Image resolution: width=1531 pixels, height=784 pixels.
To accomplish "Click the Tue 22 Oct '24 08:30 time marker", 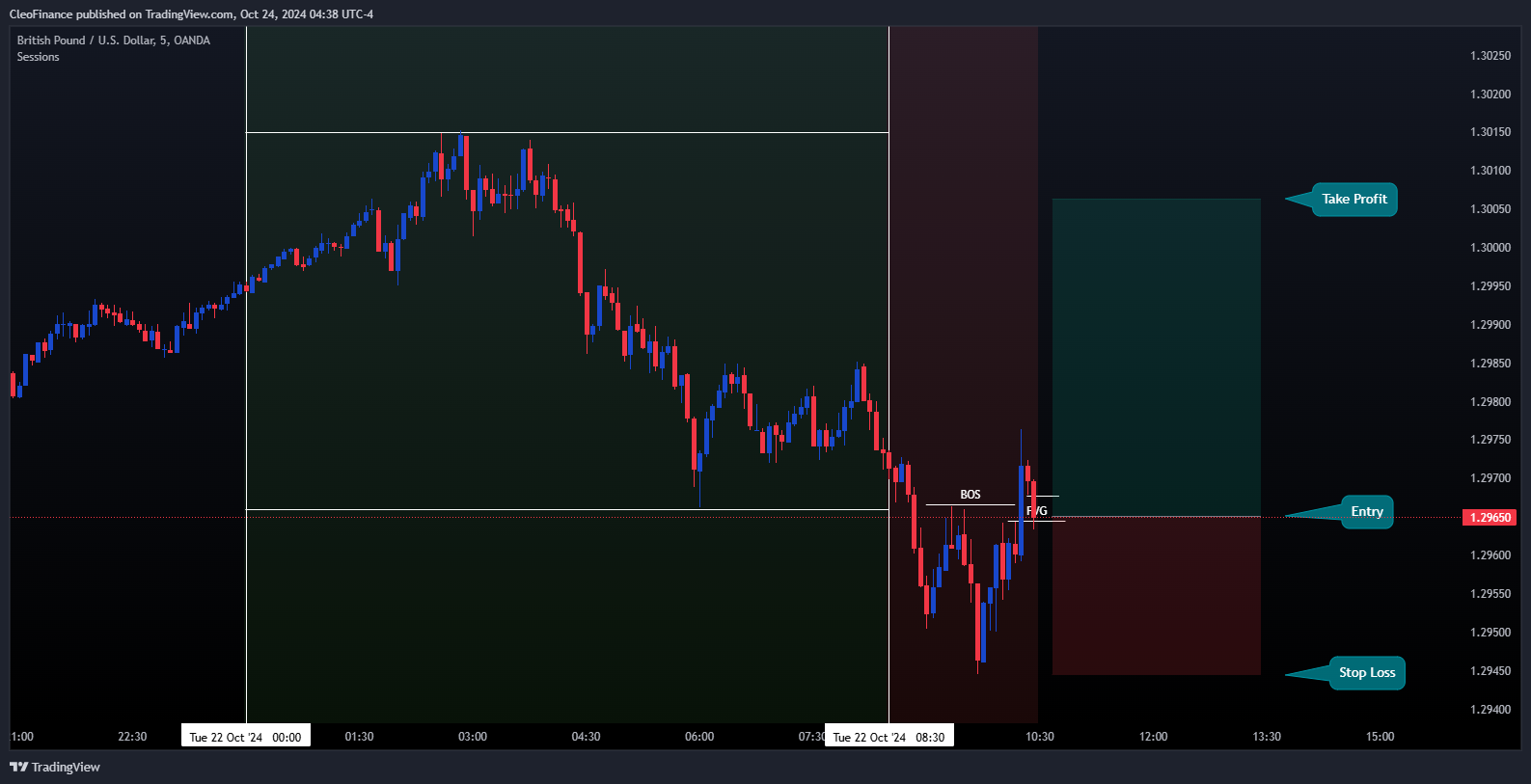I will (x=889, y=737).
